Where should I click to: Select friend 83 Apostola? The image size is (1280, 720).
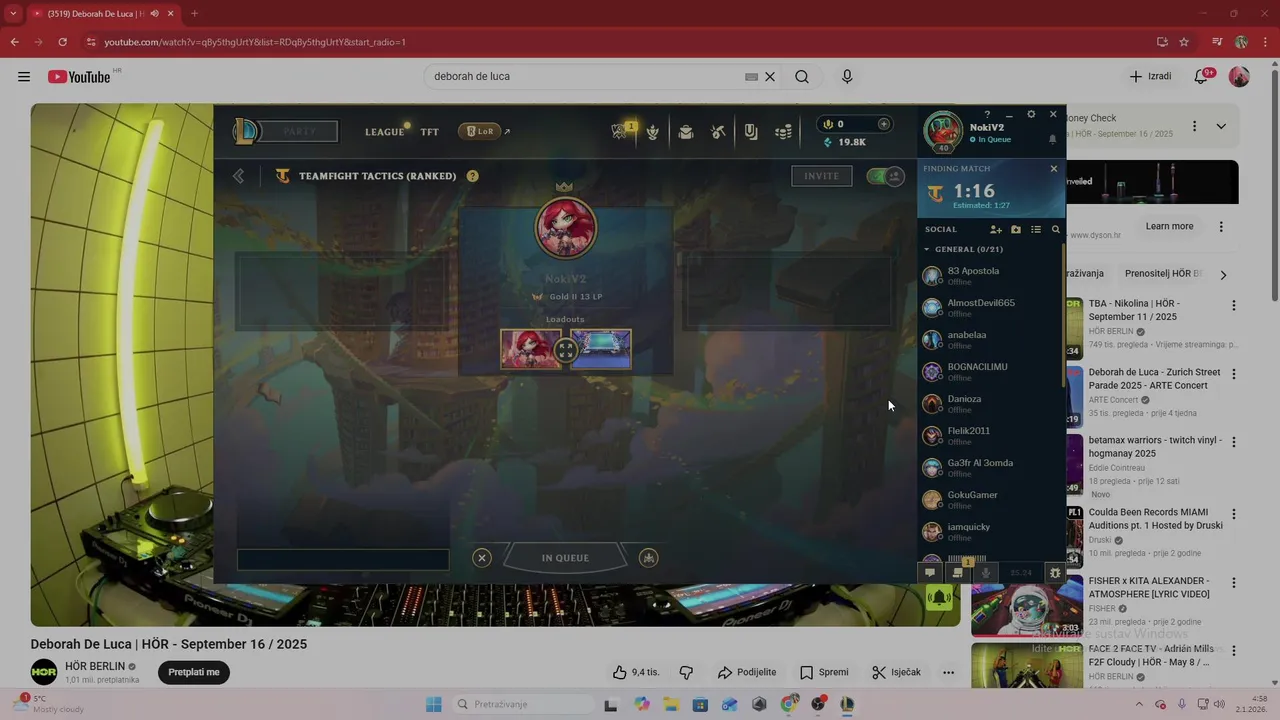[x=990, y=276]
